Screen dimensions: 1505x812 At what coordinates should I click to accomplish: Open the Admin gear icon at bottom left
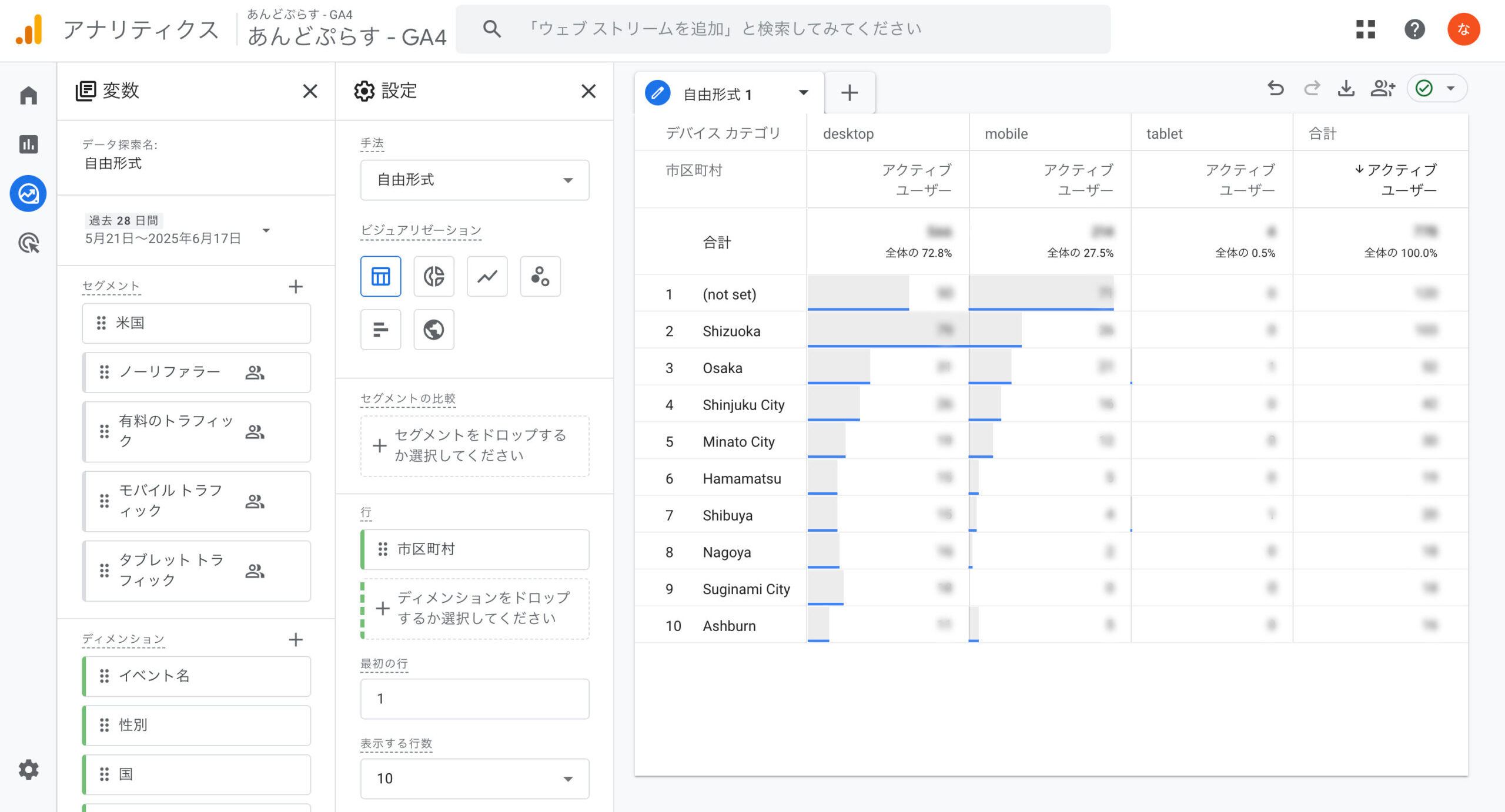[28, 769]
